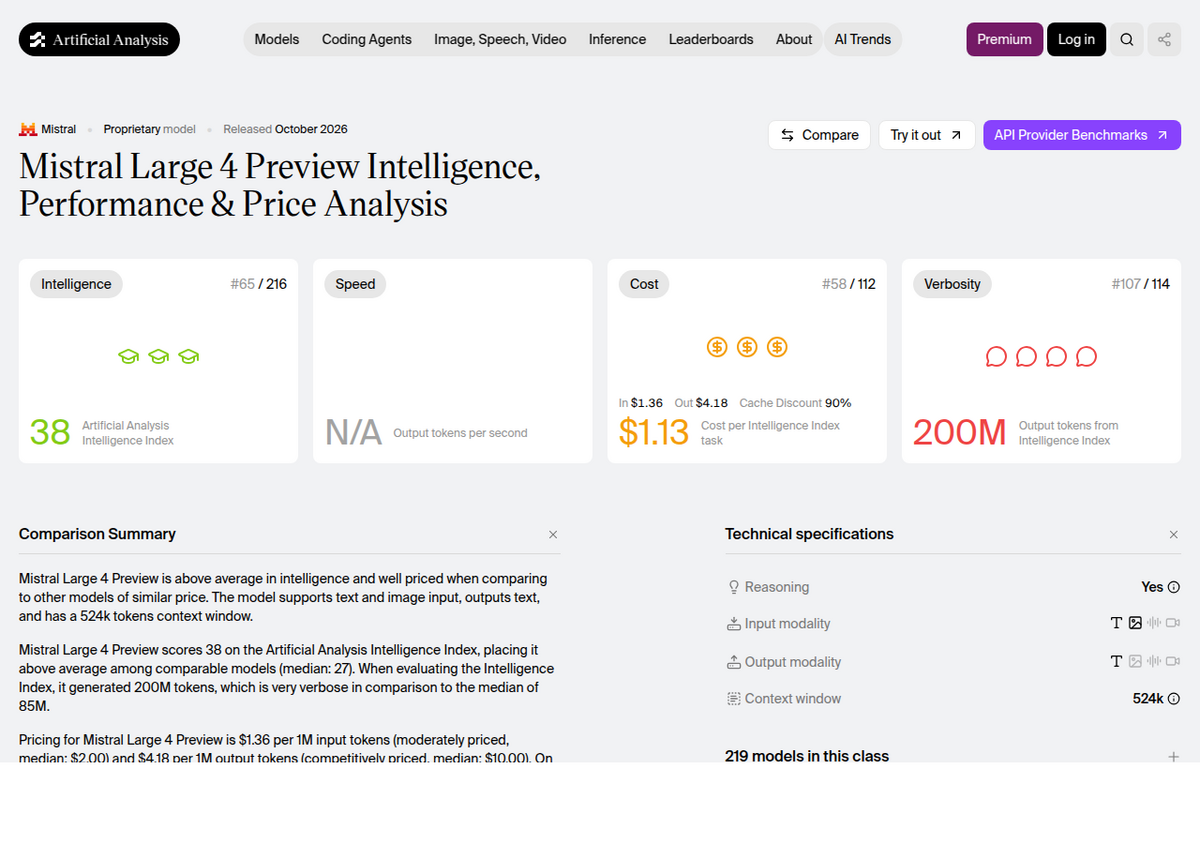The height and width of the screenshot is (844, 1200).
Task: Click the image icon in Input modality row
Action: 1135,623
